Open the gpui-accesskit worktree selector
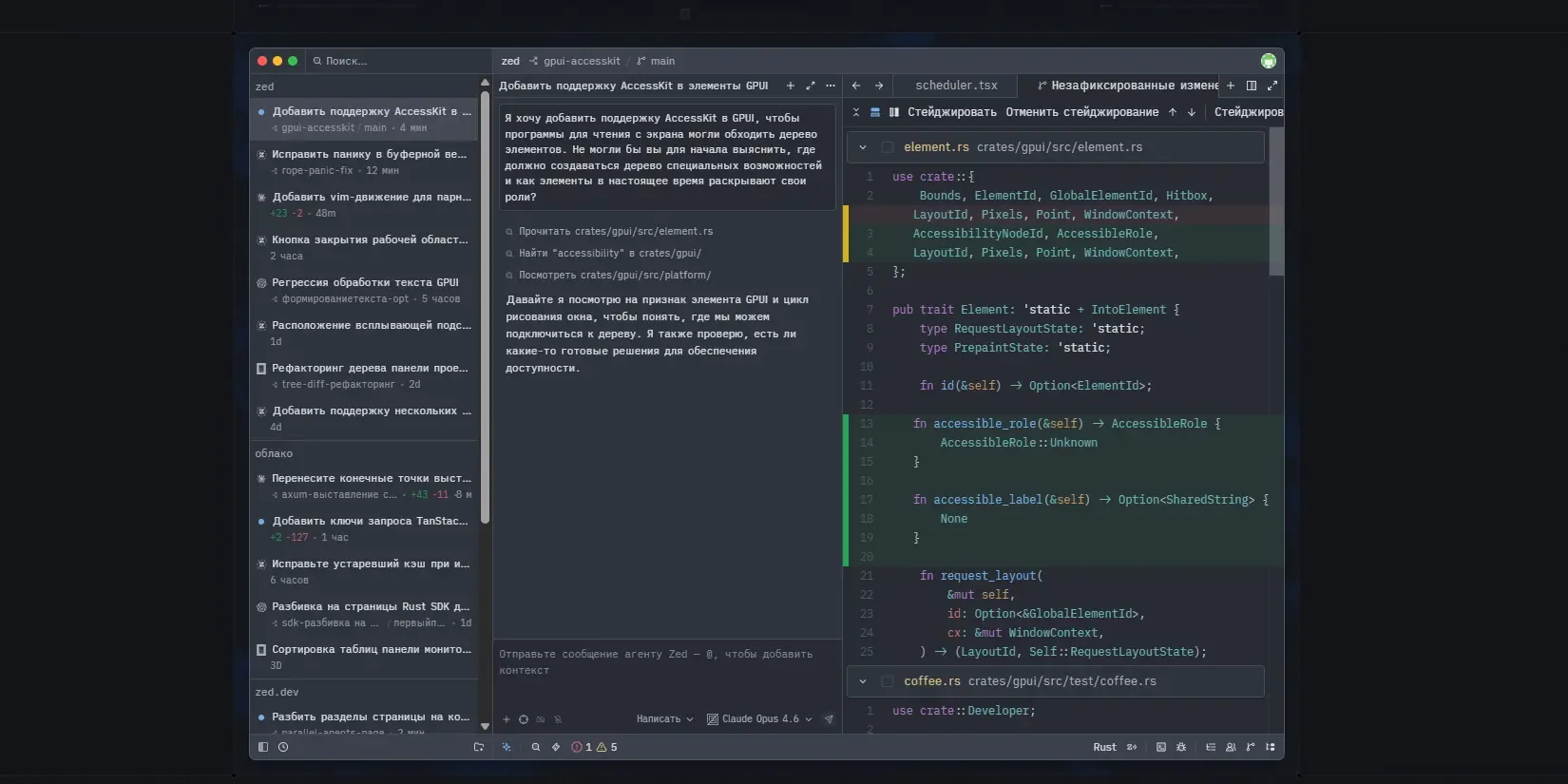The width and height of the screenshot is (1568, 784). [x=575, y=61]
